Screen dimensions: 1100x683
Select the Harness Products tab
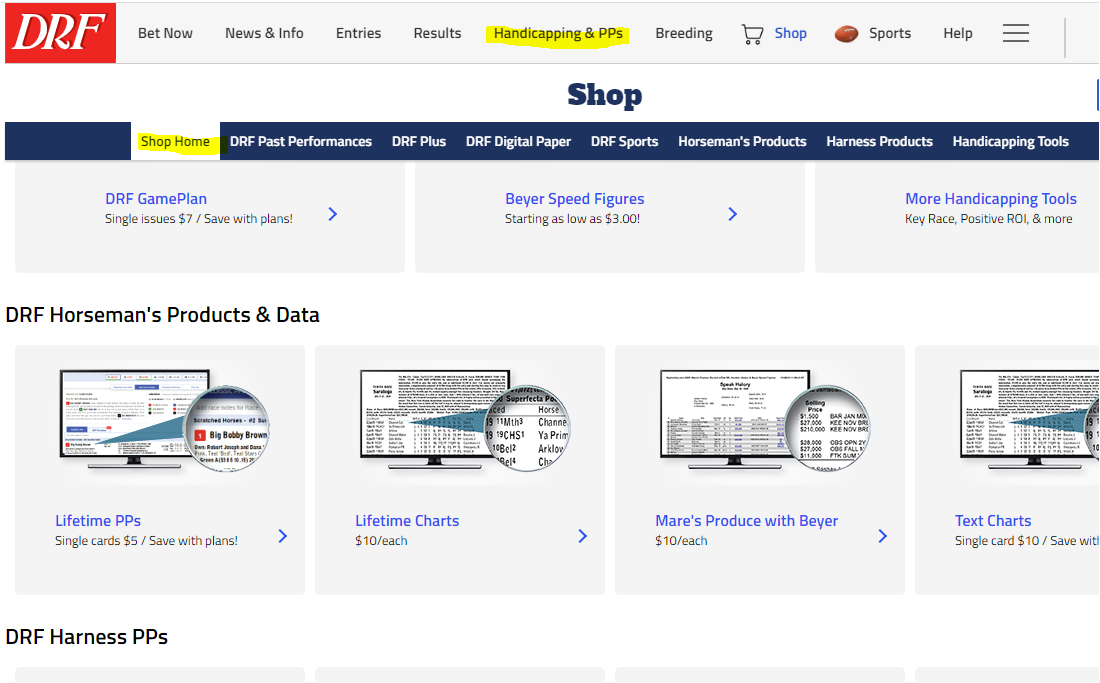879,142
